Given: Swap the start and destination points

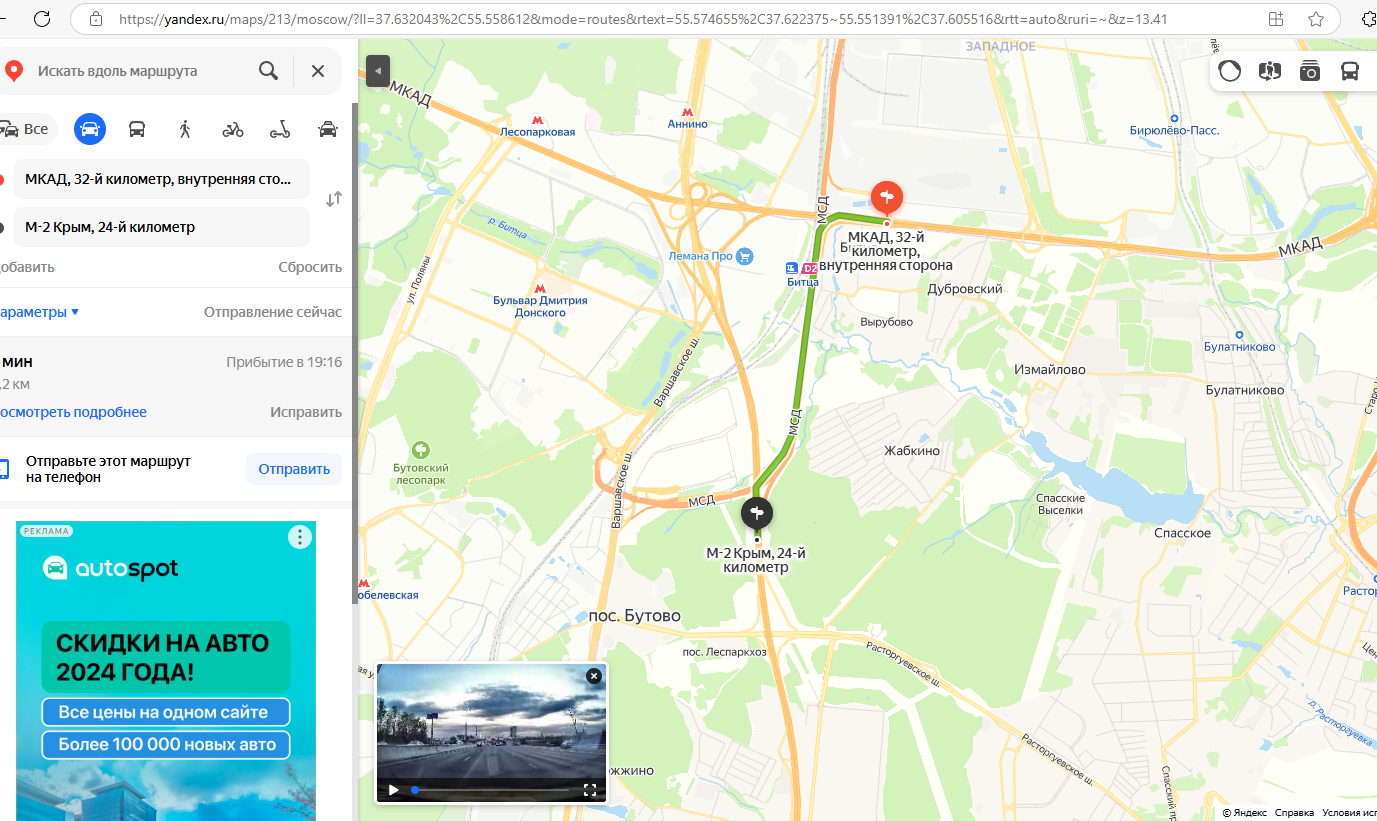Looking at the screenshot, I should point(334,199).
